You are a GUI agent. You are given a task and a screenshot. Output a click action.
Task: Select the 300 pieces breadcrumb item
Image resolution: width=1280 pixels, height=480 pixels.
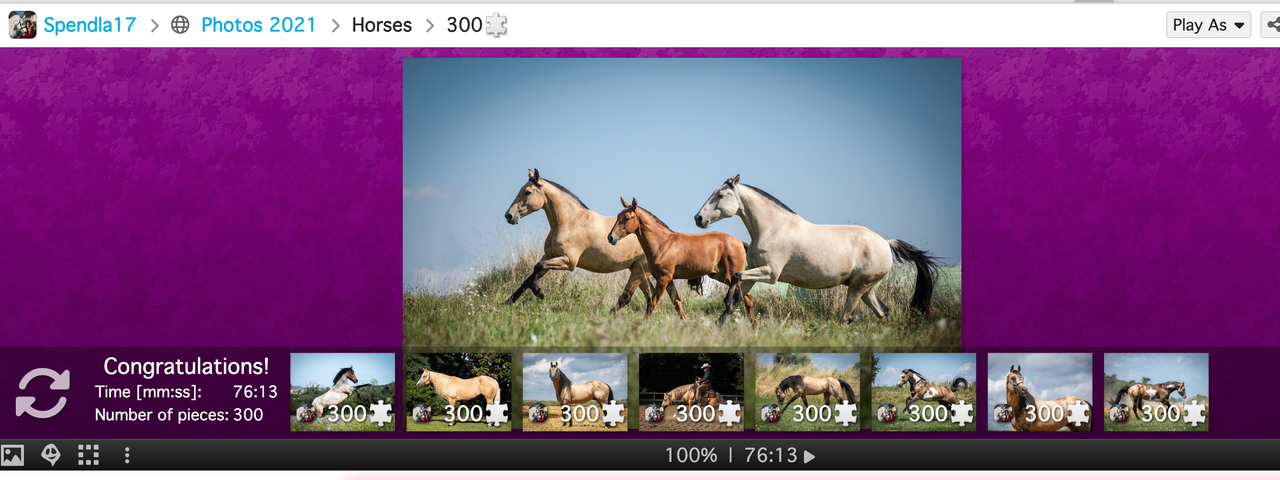pos(477,25)
